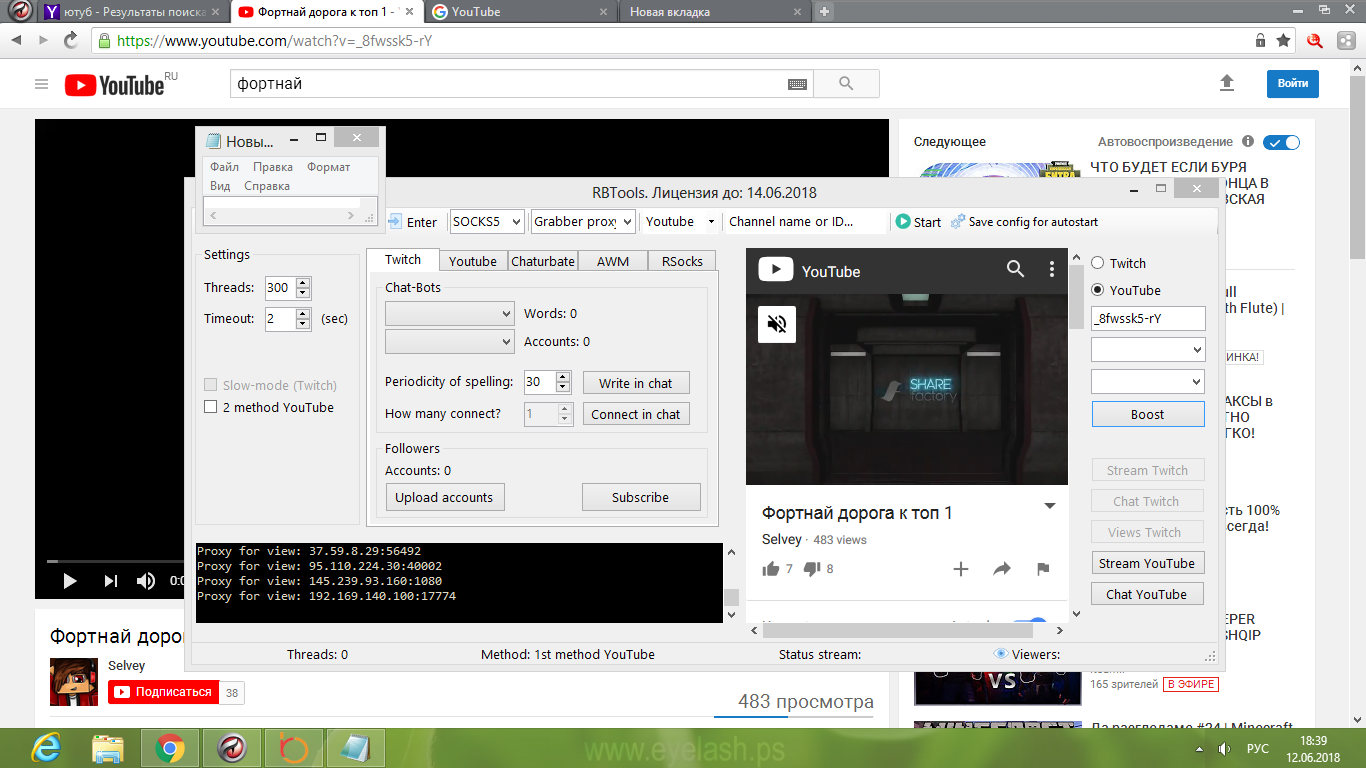Enable the 2 method YouTube checkbox
Viewport: 1366px width, 768px height.
[x=210, y=407]
